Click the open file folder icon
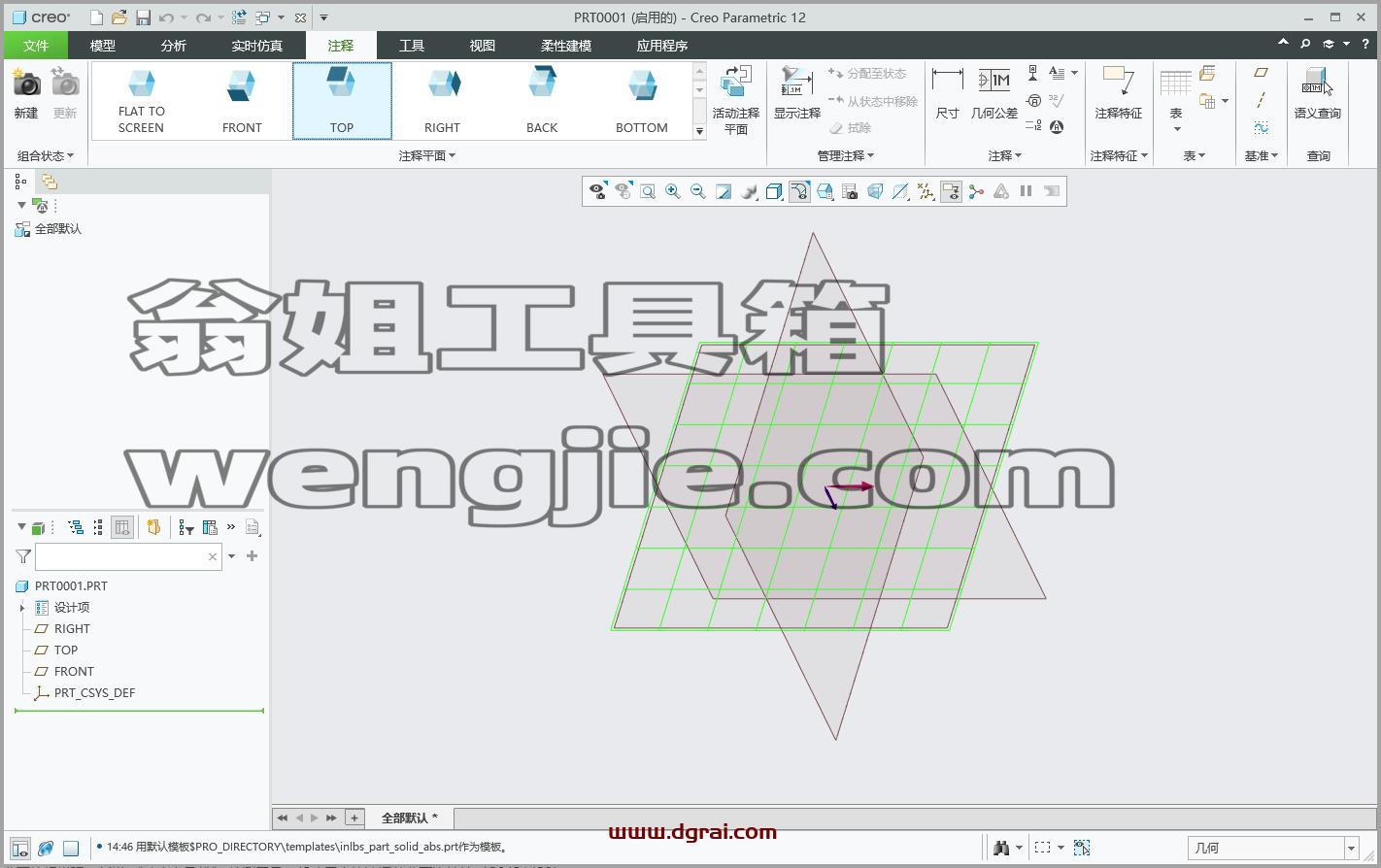This screenshot has width=1381, height=868. [x=118, y=17]
